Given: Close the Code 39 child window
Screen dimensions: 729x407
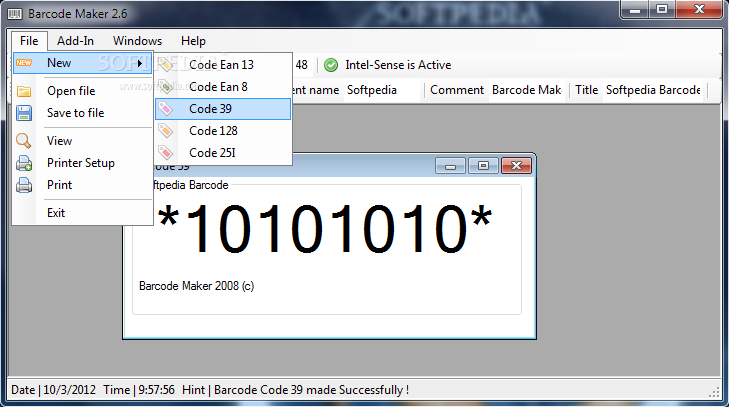Looking at the screenshot, I should tap(516, 166).
